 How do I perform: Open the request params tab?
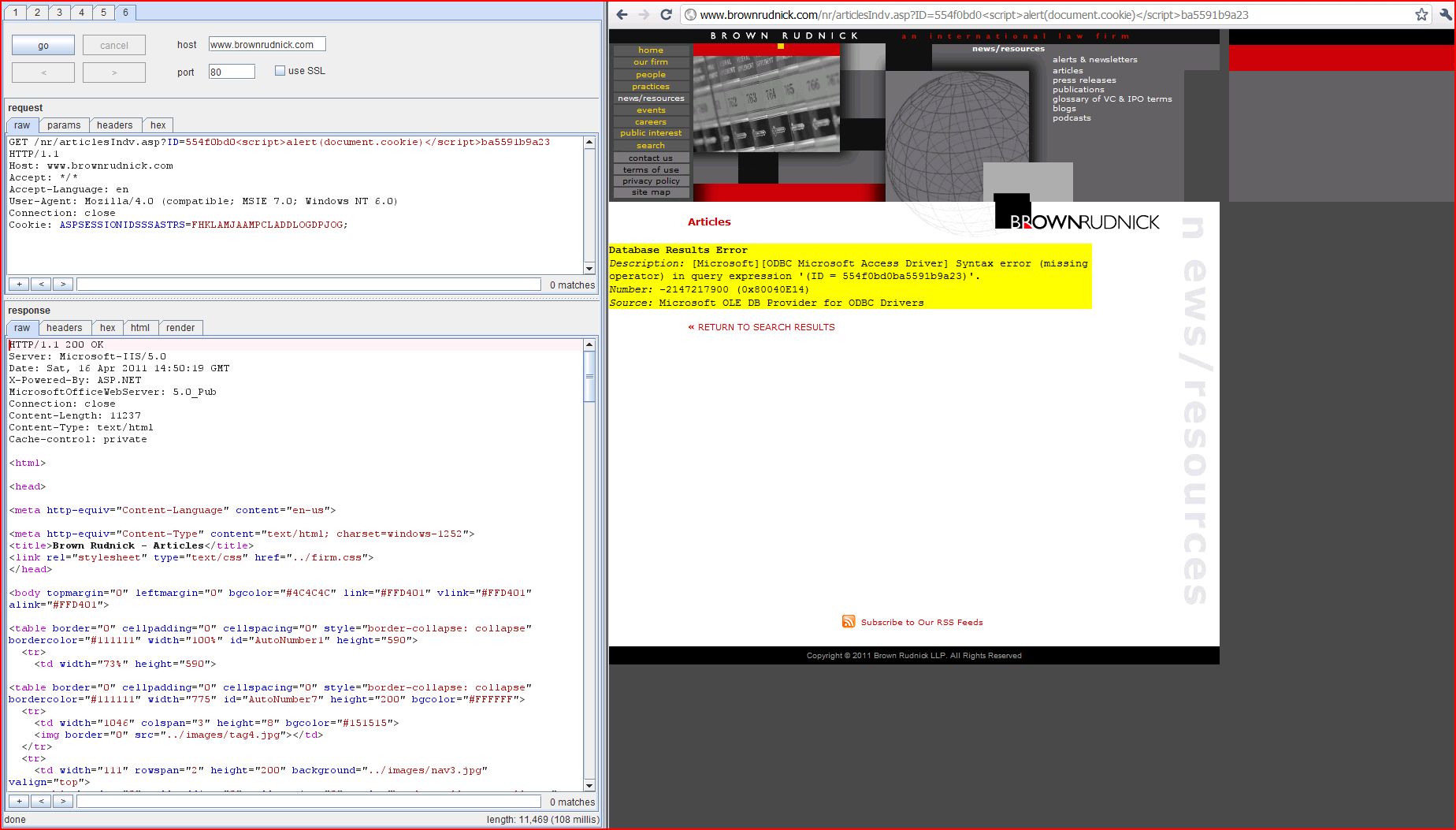[64, 125]
